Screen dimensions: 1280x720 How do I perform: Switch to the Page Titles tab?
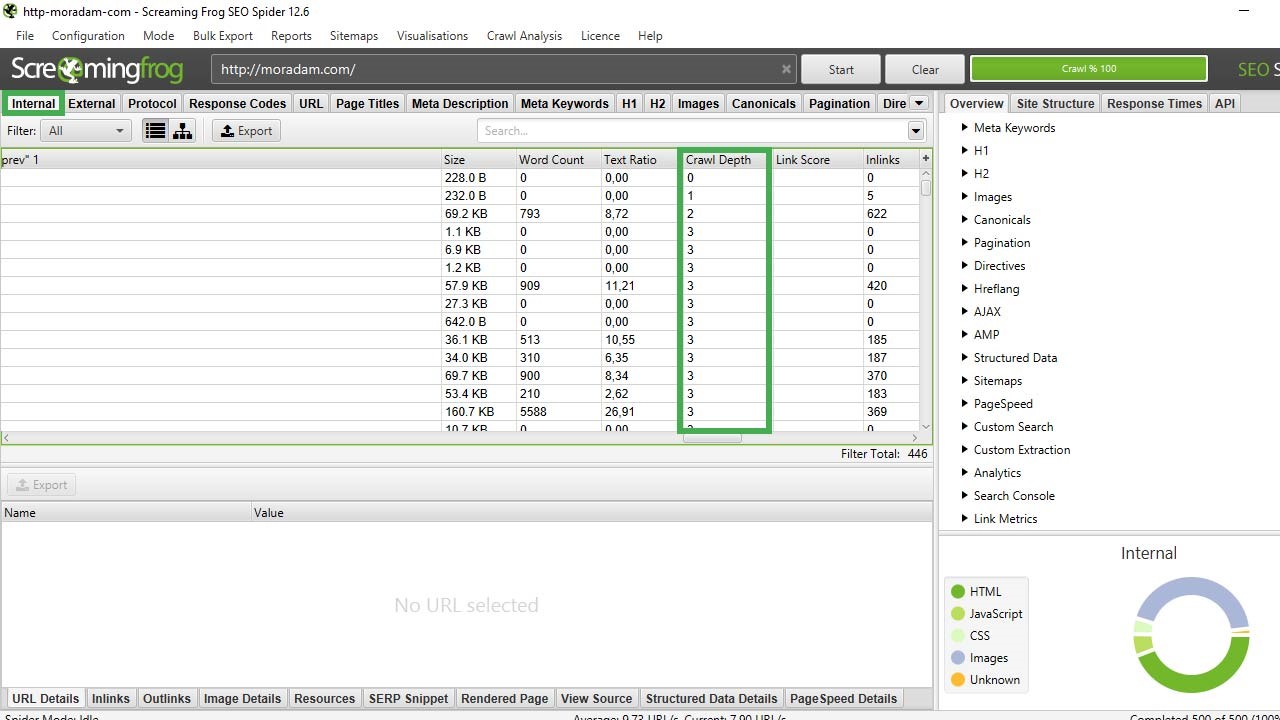367,103
